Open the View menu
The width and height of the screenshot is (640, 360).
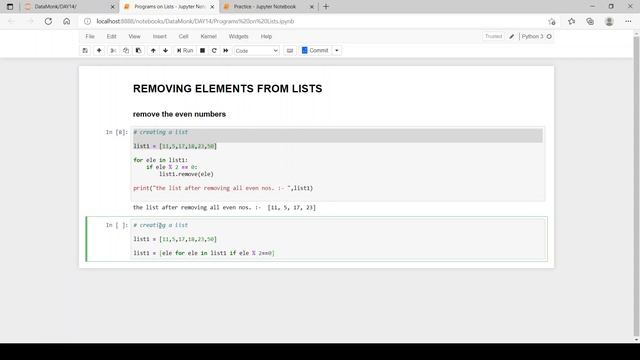click(x=134, y=36)
